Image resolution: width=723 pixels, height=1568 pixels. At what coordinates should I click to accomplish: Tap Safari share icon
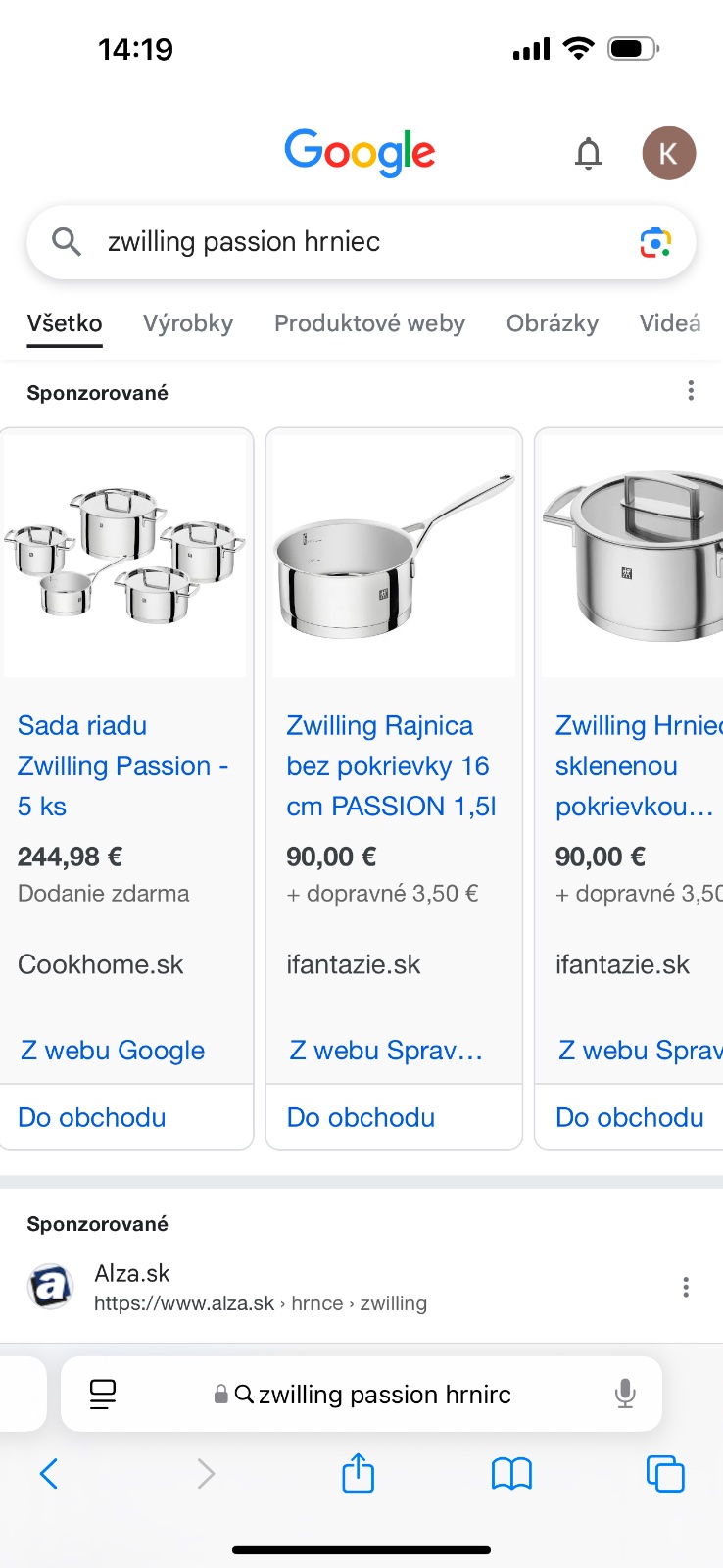pyautogui.click(x=358, y=1473)
